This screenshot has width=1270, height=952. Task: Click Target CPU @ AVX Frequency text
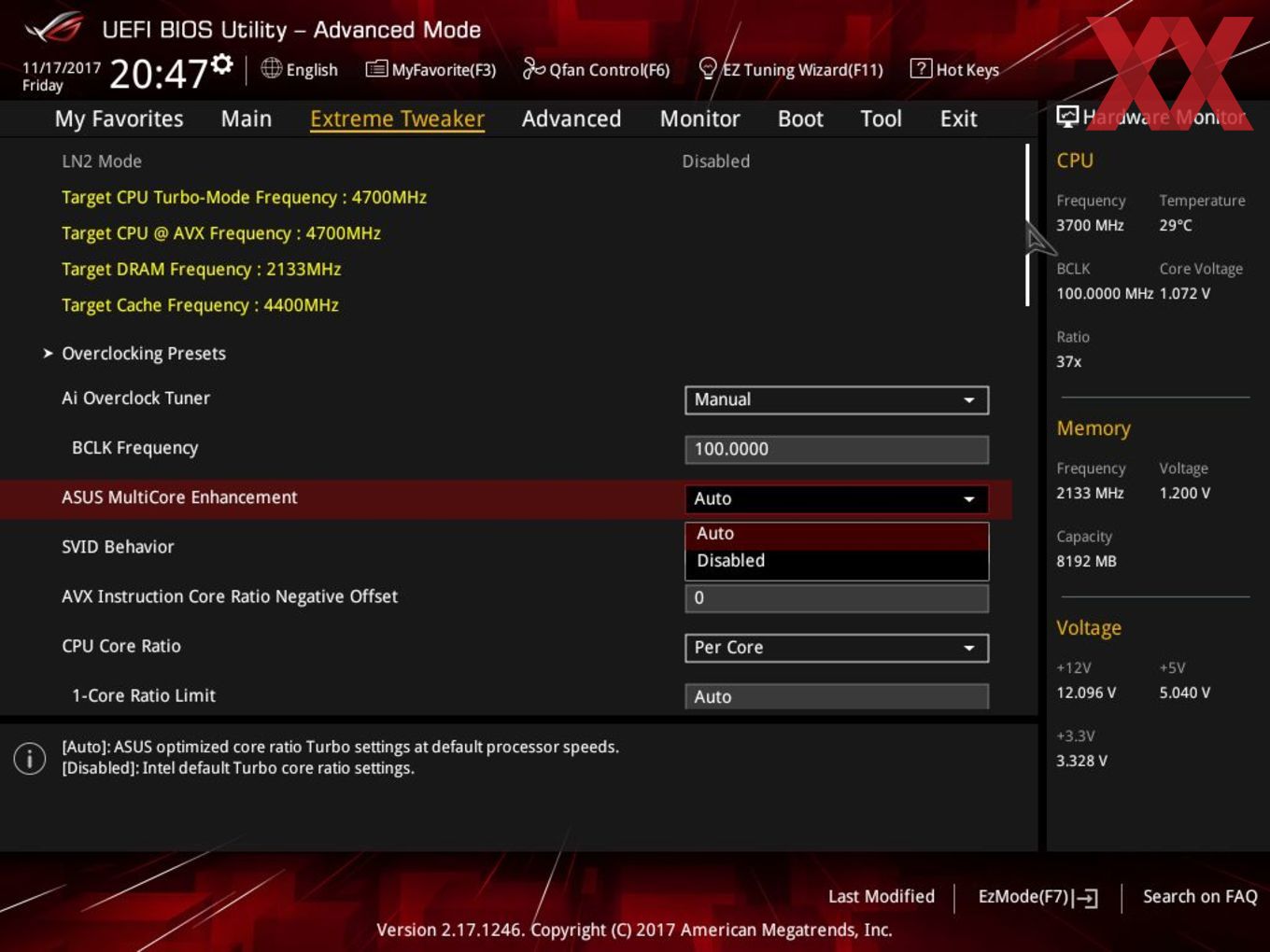[x=221, y=233]
